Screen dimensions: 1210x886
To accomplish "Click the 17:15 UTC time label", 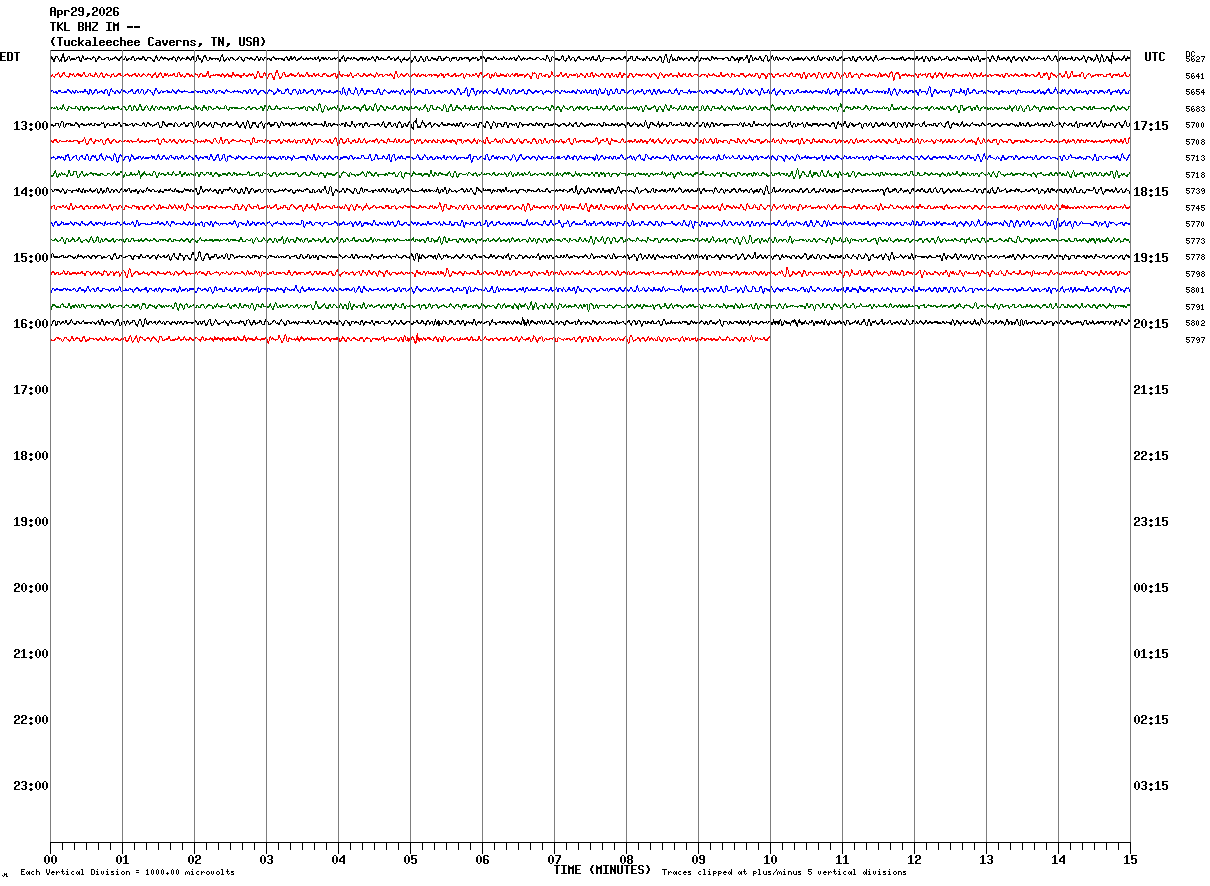I will click(1151, 126).
